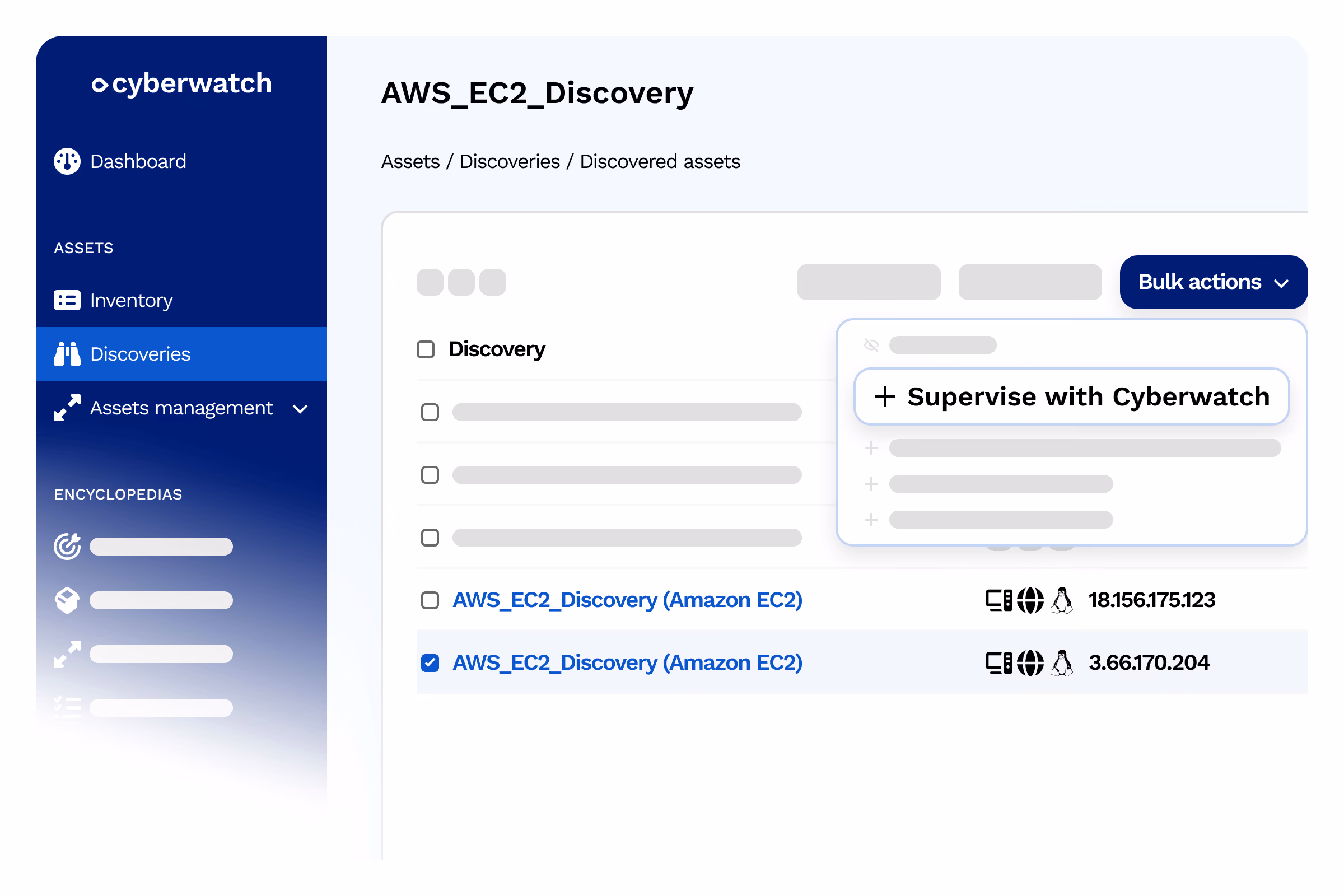Screen dimensions: 1344x896
Task: Open the AWS_EC2_Discovery link for 18.156.175.123
Action: (627, 600)
